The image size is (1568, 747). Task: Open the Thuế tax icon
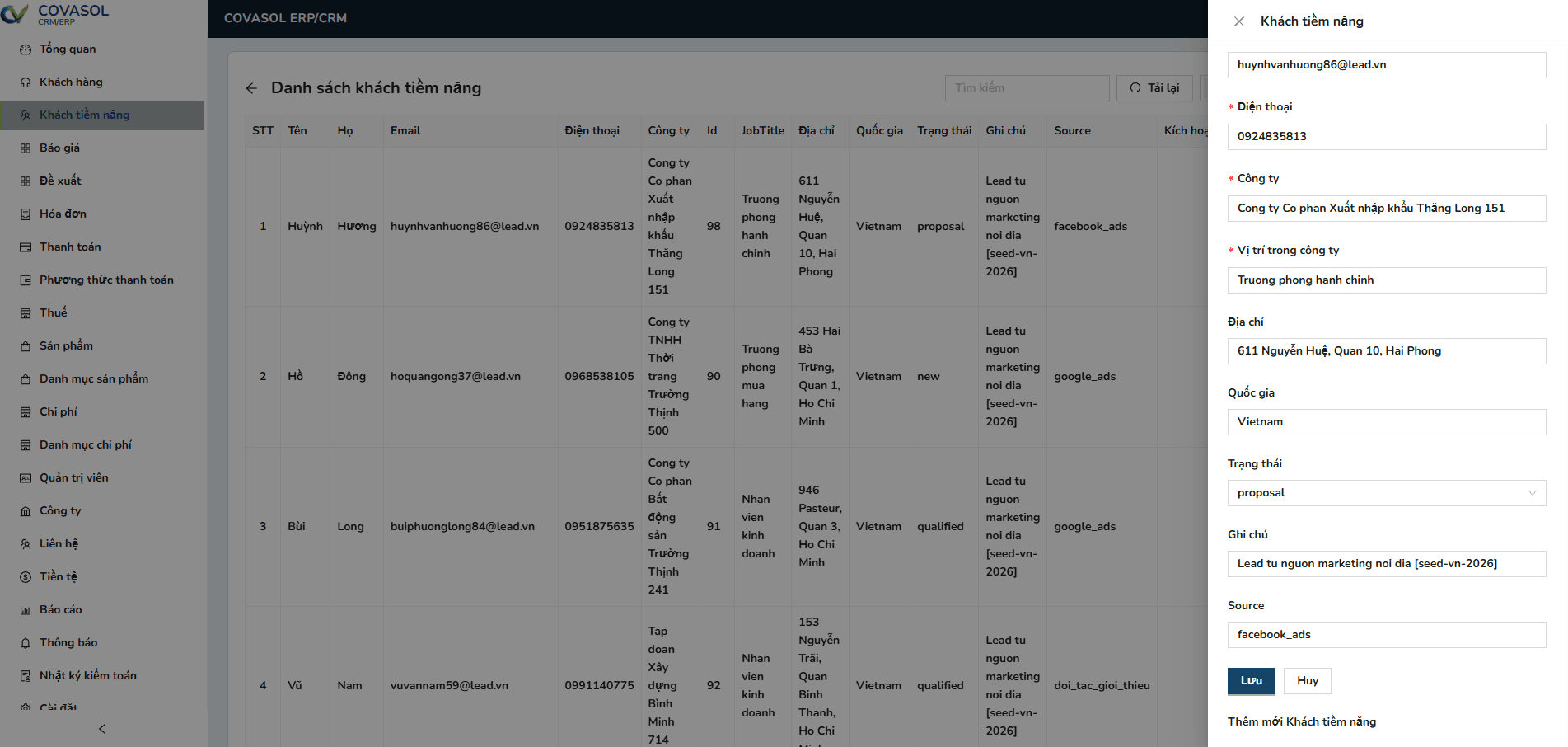[25, 312]
